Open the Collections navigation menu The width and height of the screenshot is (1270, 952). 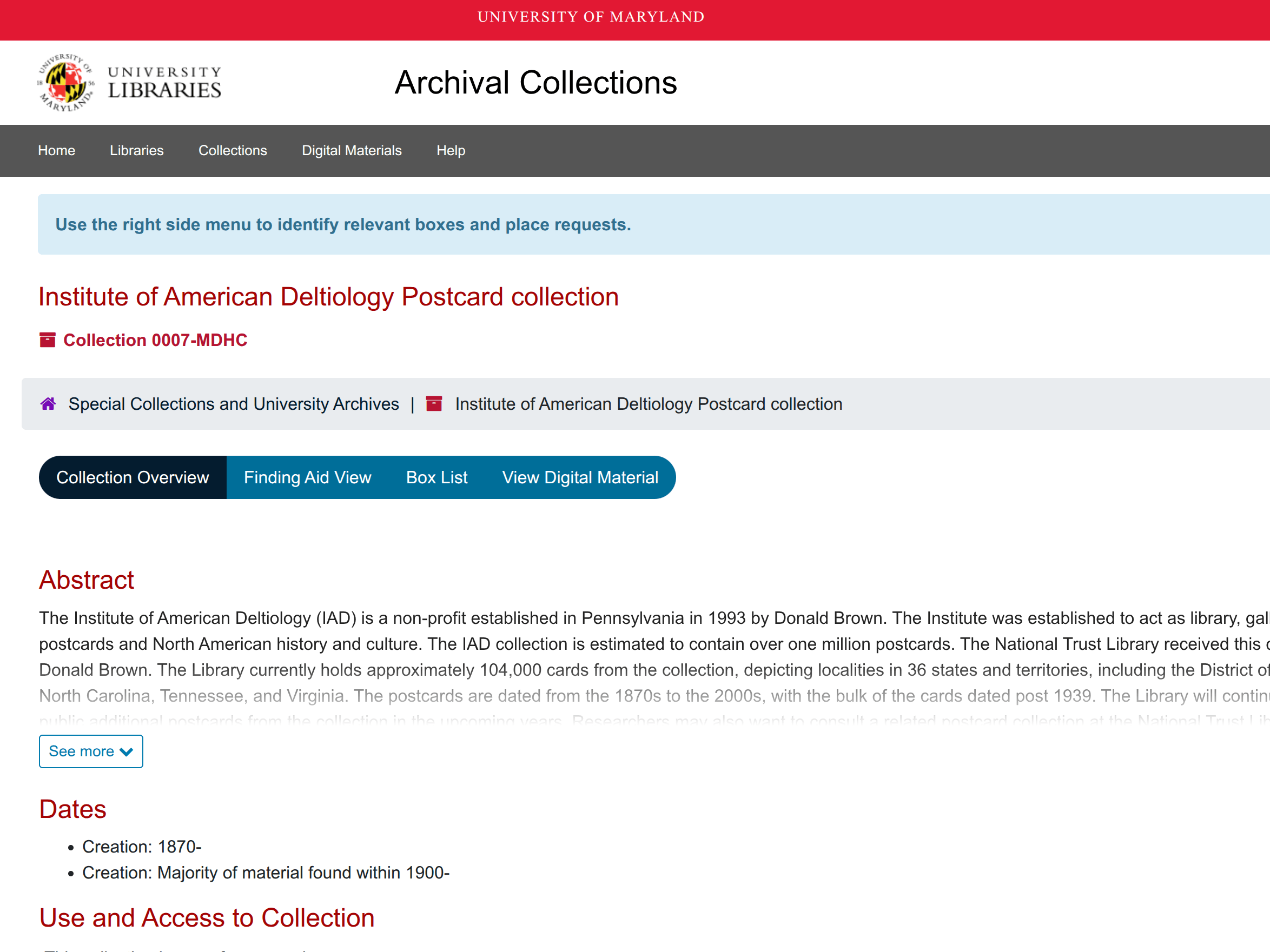point(233,150)
